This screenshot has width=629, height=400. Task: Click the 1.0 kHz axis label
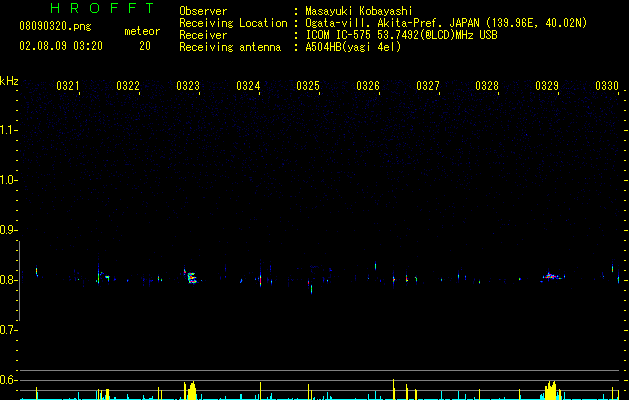(x=9, y=180)
